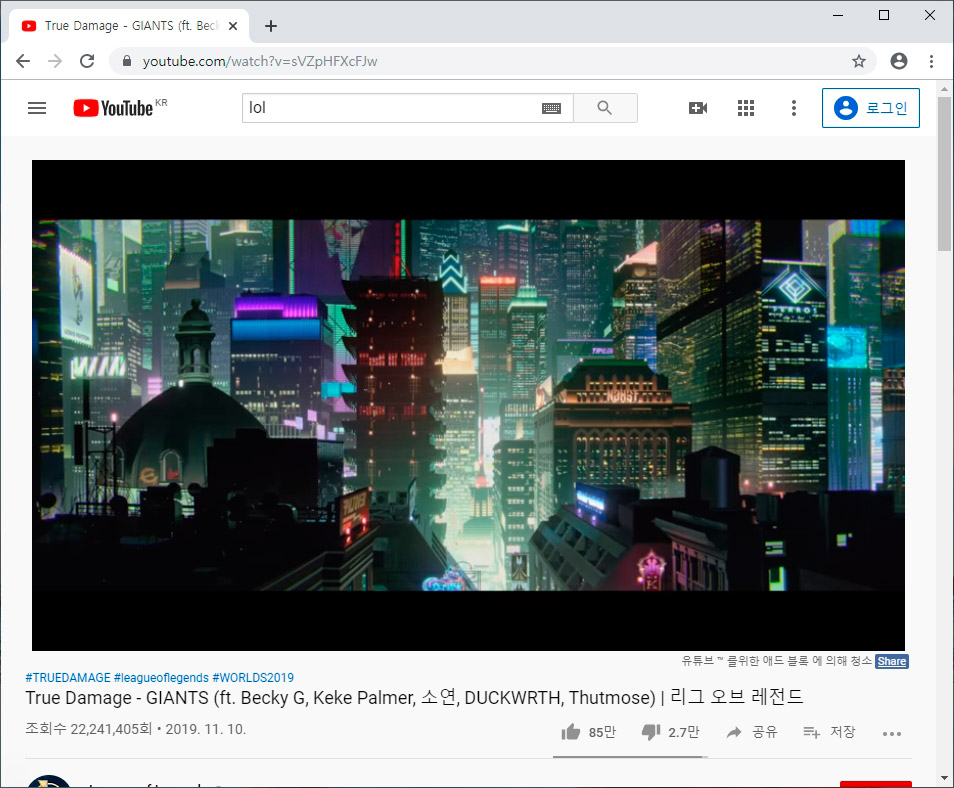Screen dimensions: 954x788
Task: Open the #leagueoflegends hashtag link
Action: [161, 677]
